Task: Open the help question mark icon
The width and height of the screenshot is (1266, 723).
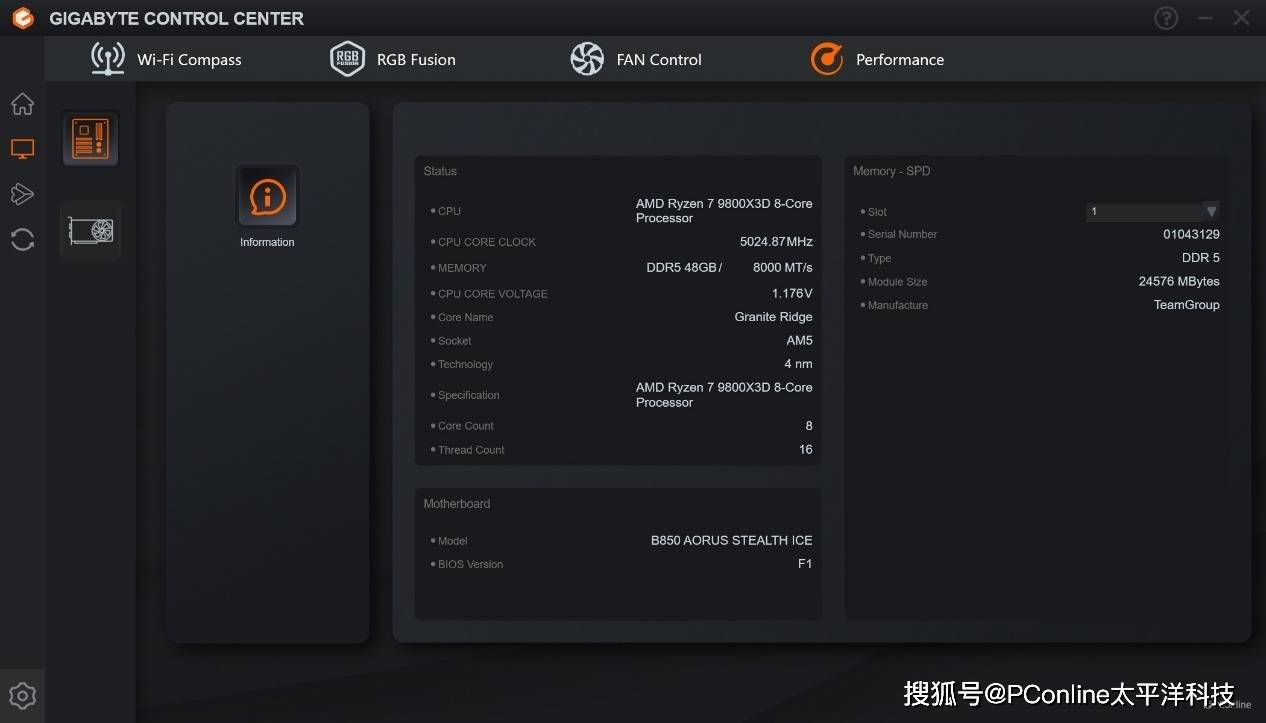Action: 1166,18
